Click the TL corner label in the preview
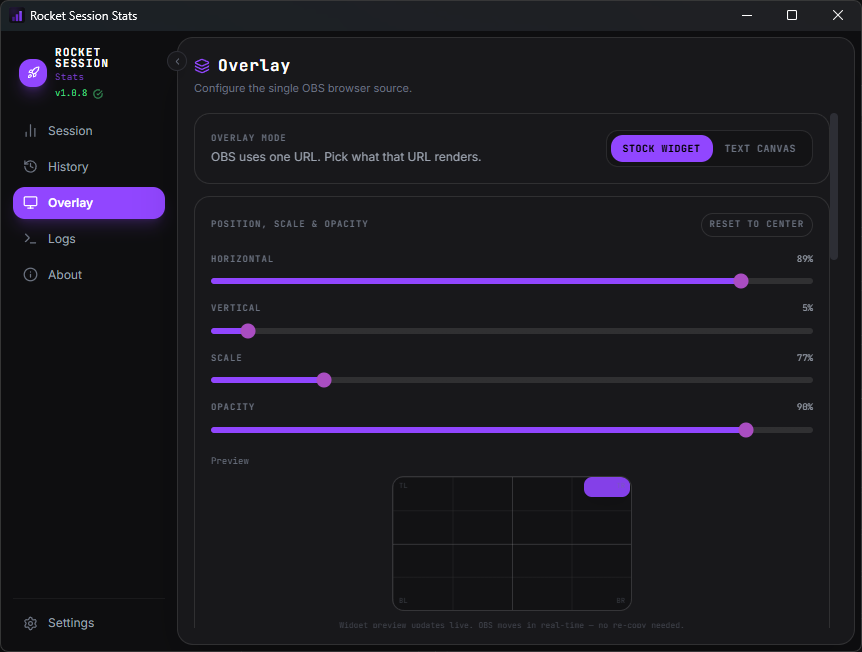 click(403, 485)
